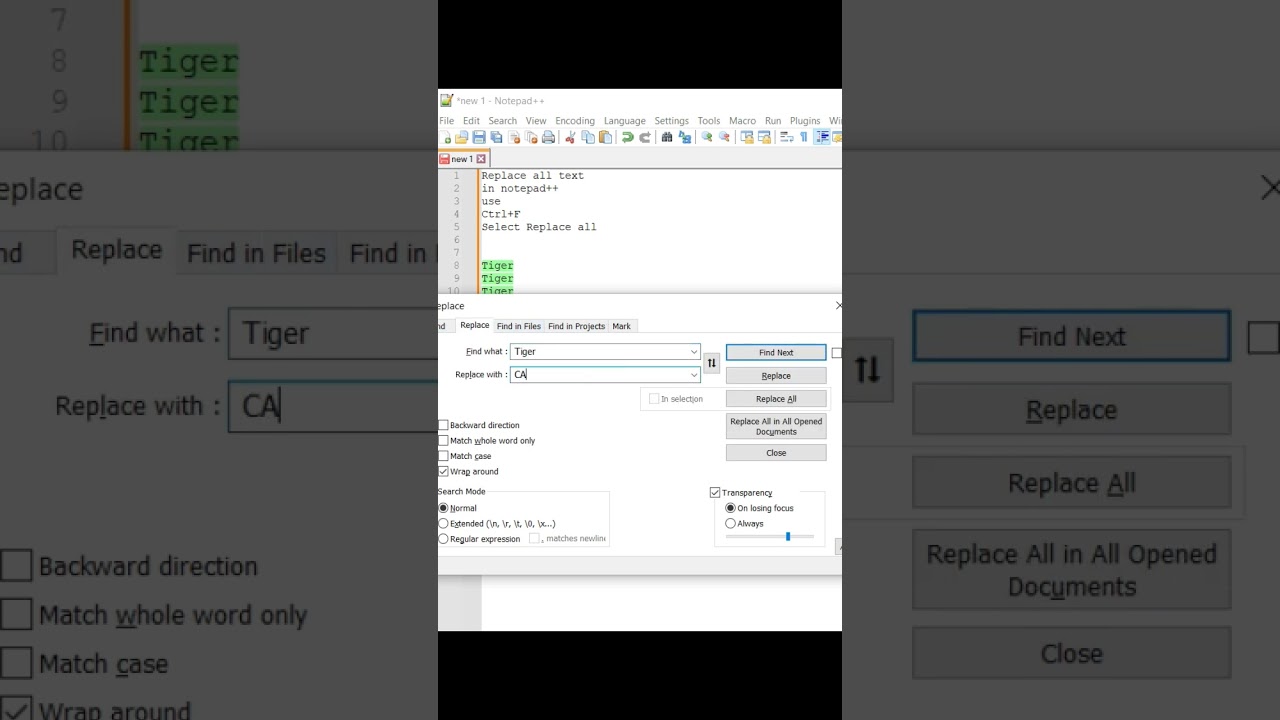
Task: Switch to the Find in Projects tab
Action: (x=576, y=326)
